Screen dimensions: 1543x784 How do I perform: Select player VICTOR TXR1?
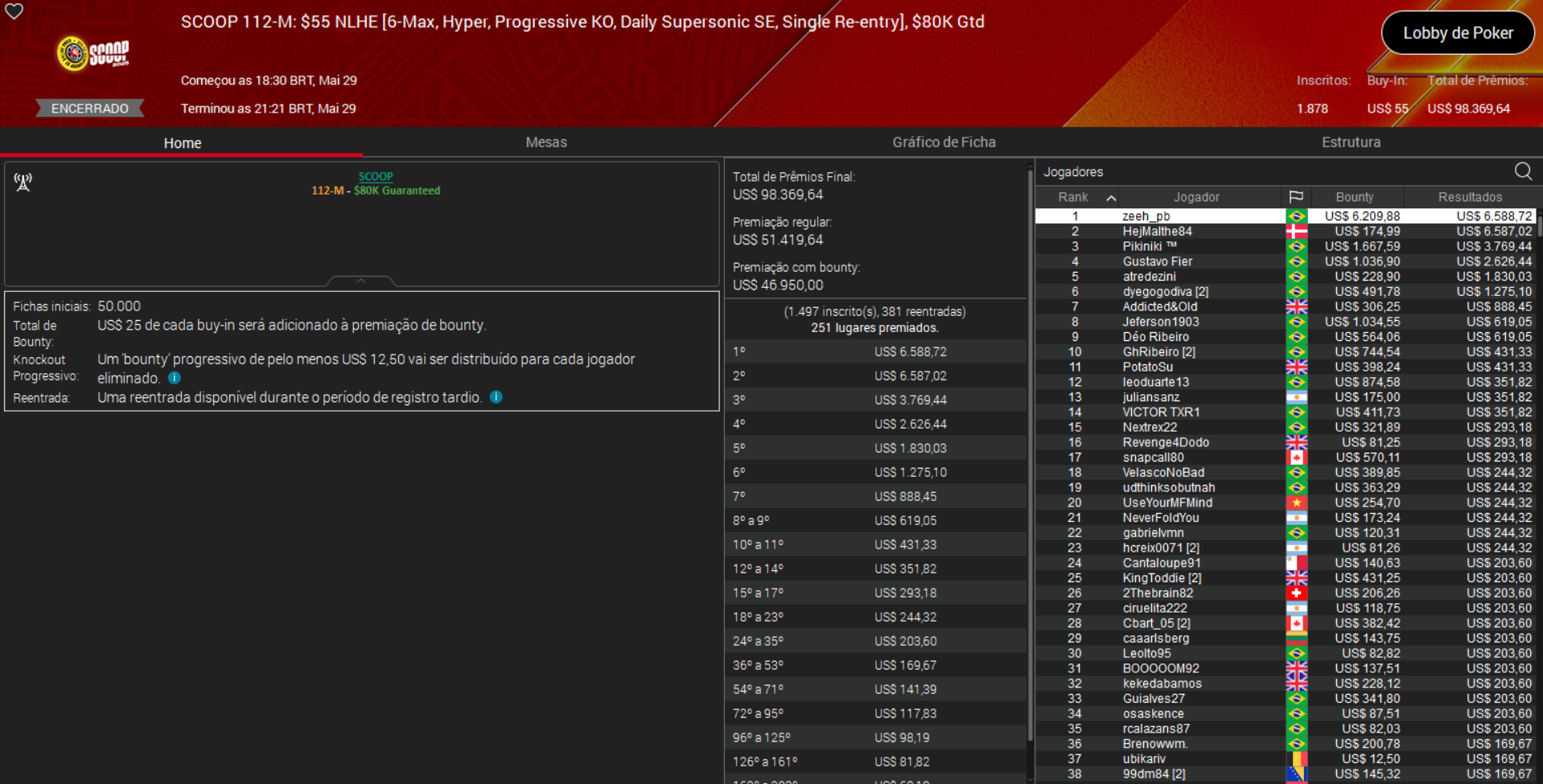(x=1161, y=413)
